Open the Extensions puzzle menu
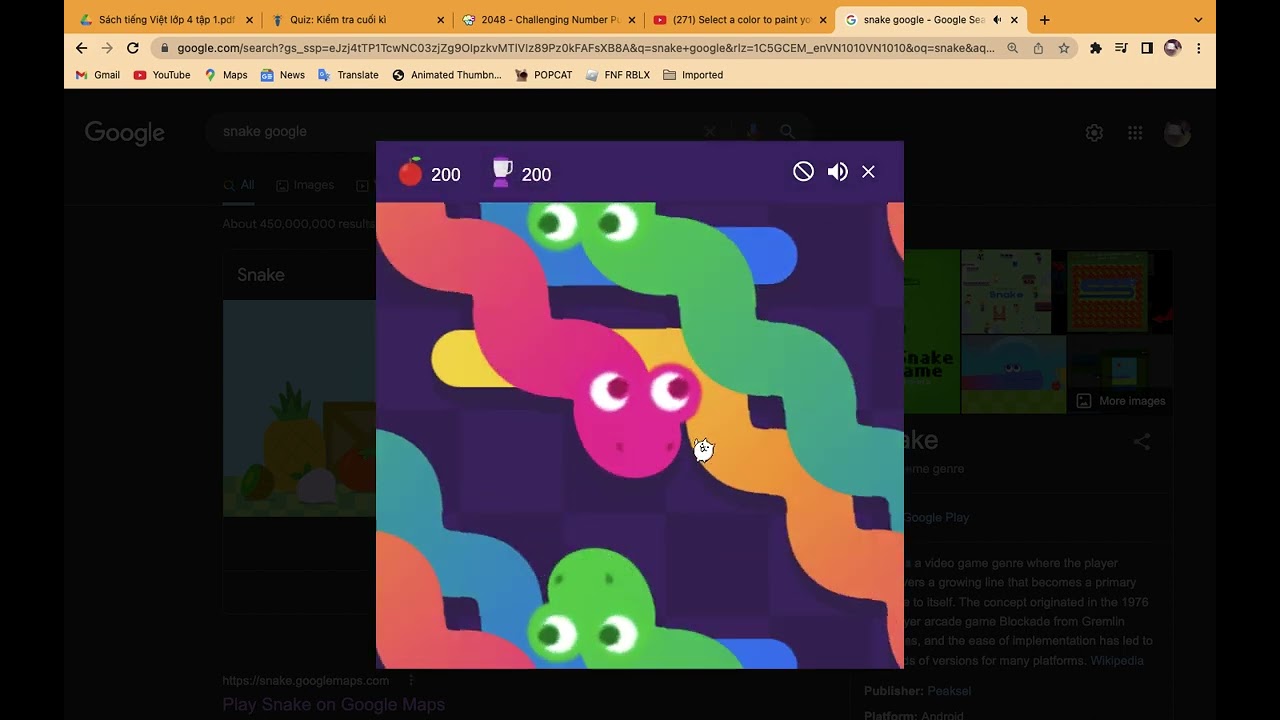1280x720 pixels. (x=1095, y=48)
